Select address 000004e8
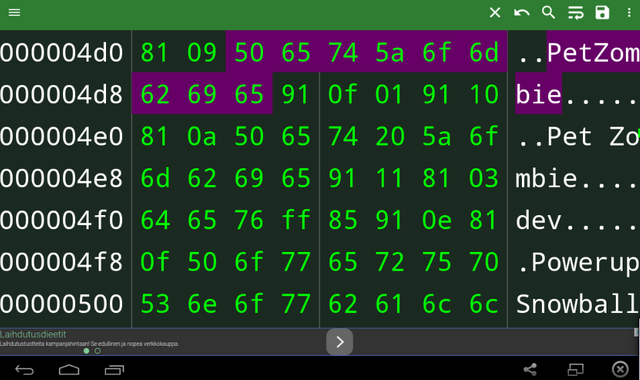The image size is (640, 380). pos(61,178)
